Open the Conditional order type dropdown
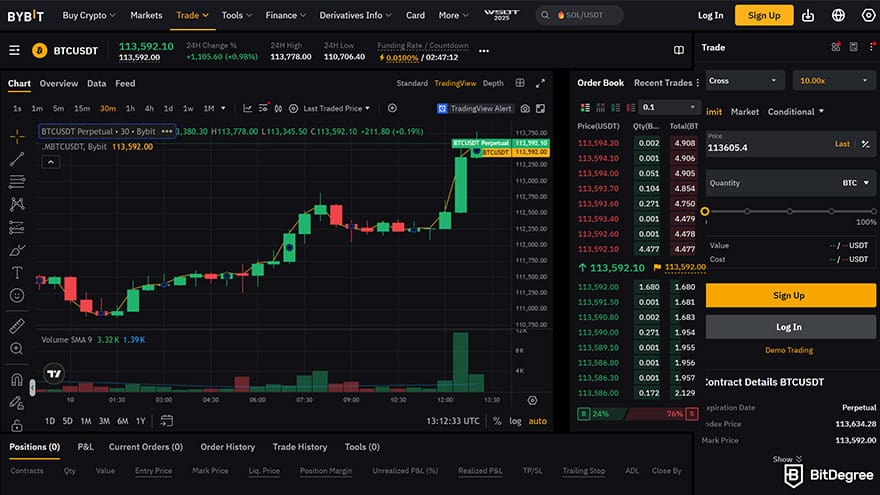Image resolution: width=880 pixels, height=495 pixels. point(796,112)
